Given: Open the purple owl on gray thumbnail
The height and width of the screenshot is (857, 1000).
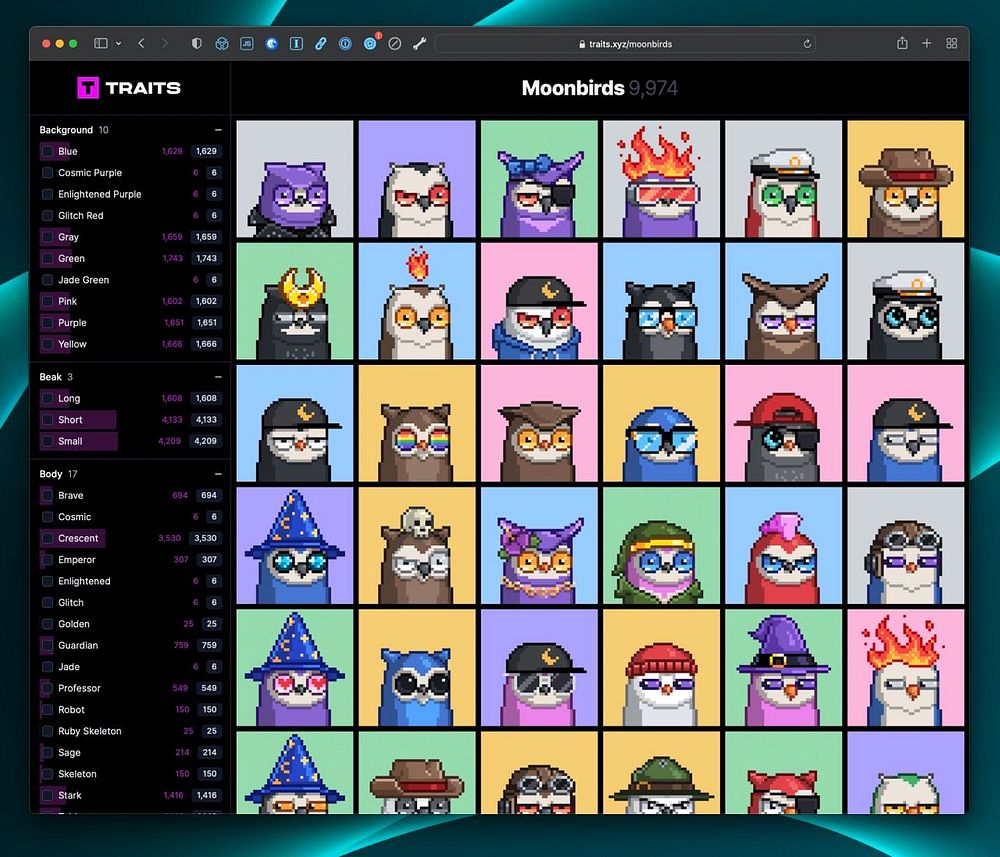Looking at the screenshot, I should (x=295, y=179).
